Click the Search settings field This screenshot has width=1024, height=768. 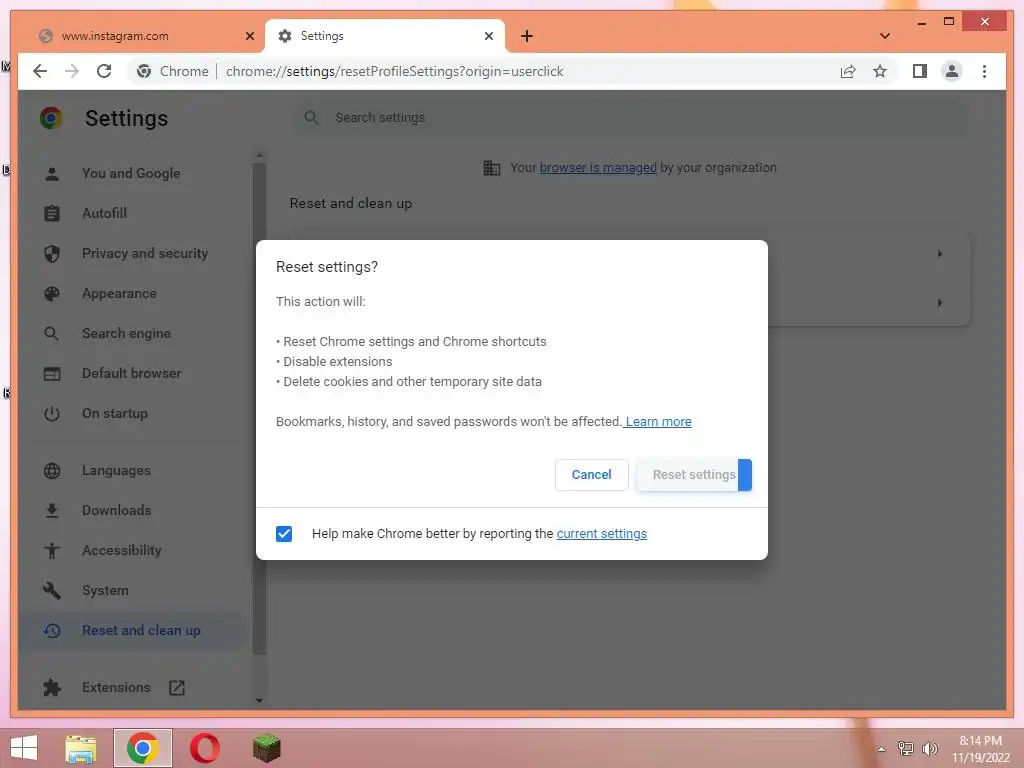pyautogui.click(x=630, y=118)
